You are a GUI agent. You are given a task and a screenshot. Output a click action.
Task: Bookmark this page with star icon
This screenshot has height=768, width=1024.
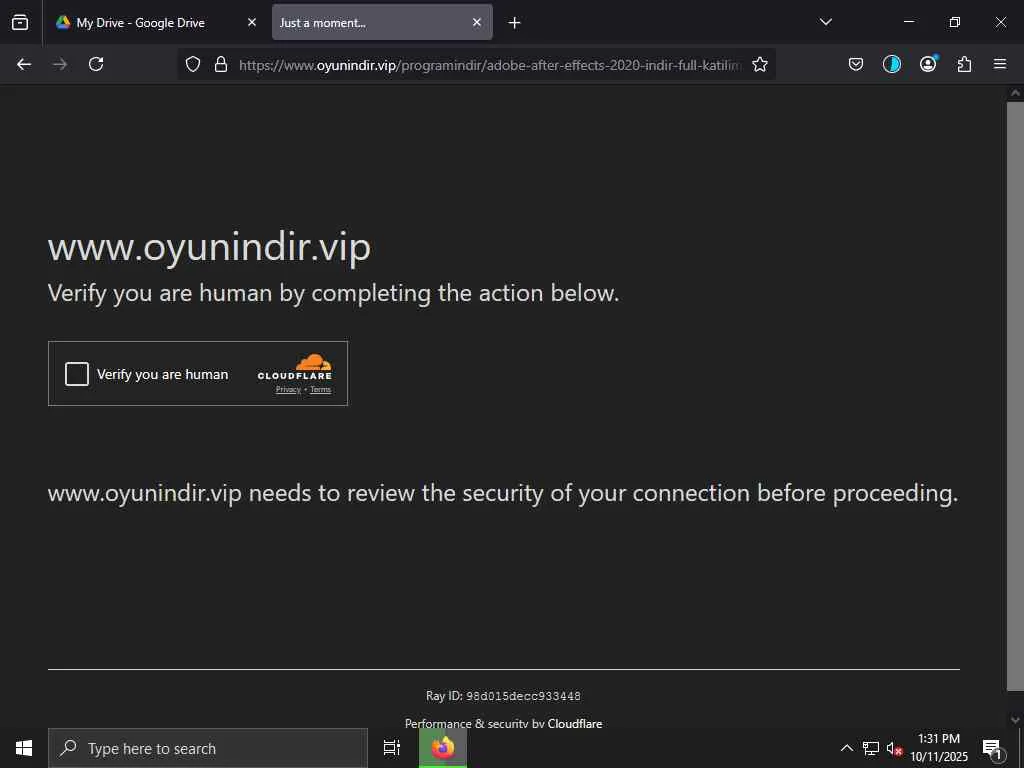pyautogui.click(x=760, y=64)
